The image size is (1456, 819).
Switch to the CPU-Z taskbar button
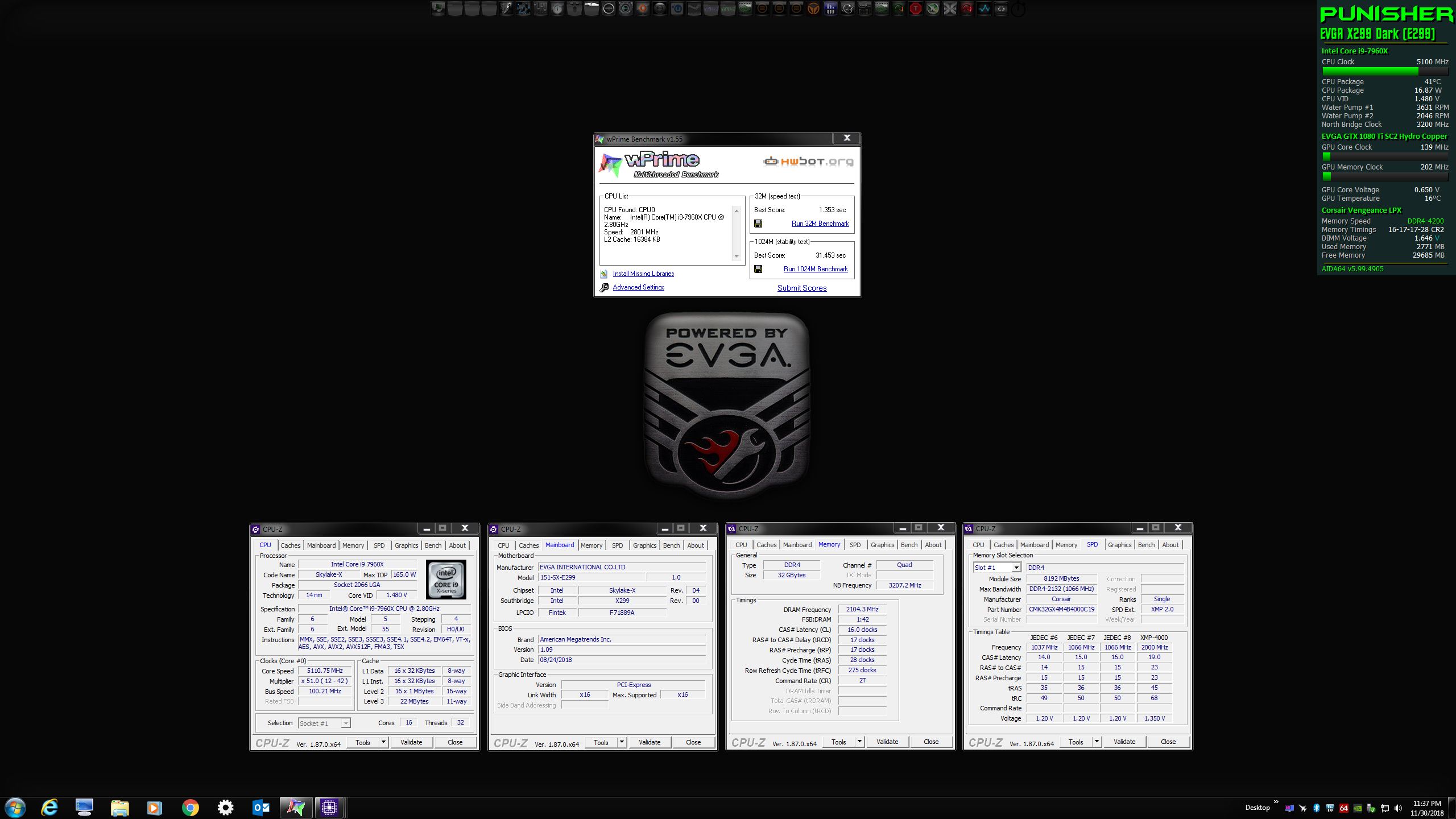point(329,808)
